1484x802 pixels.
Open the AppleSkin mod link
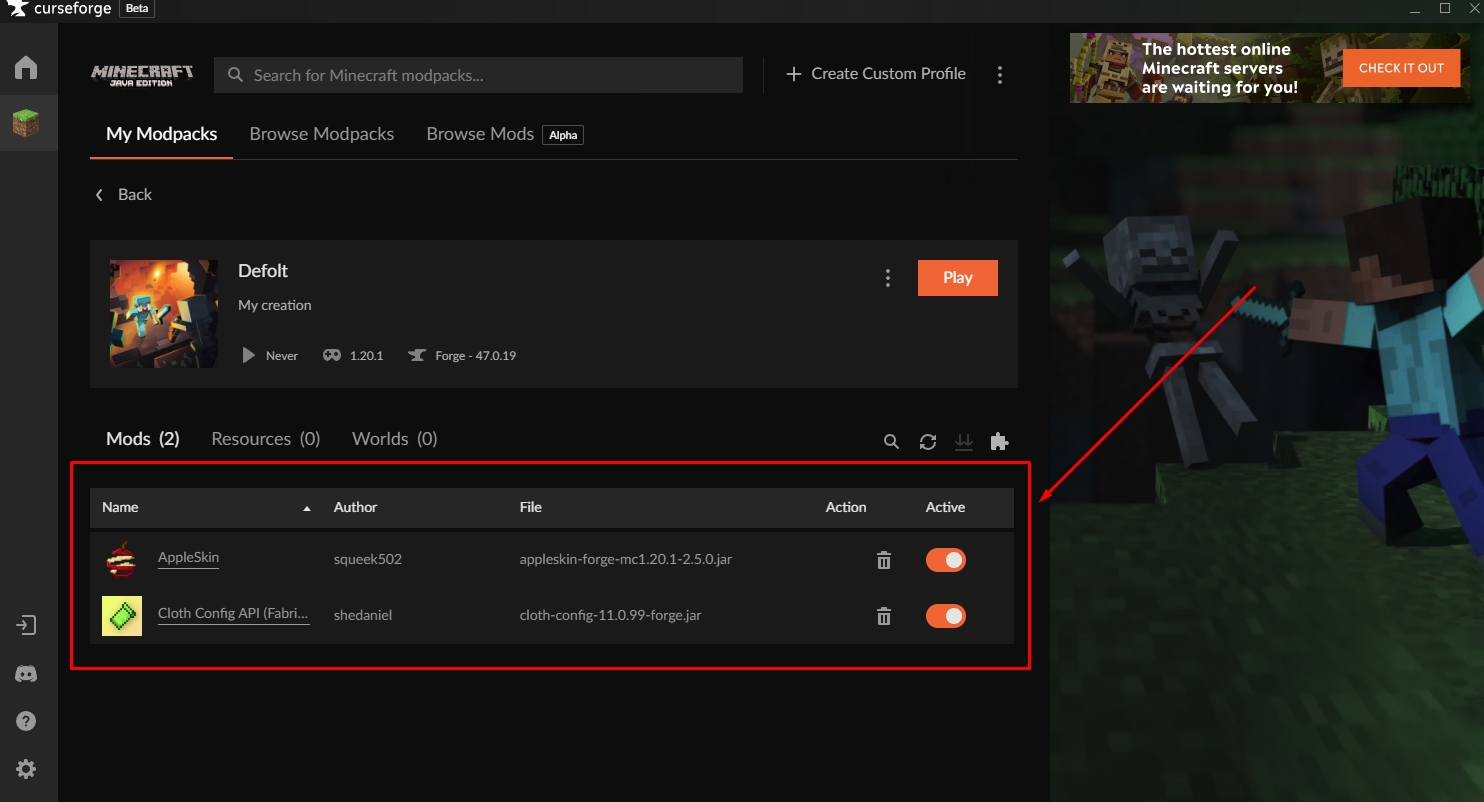pyautogui.click(x=188, y=558)
